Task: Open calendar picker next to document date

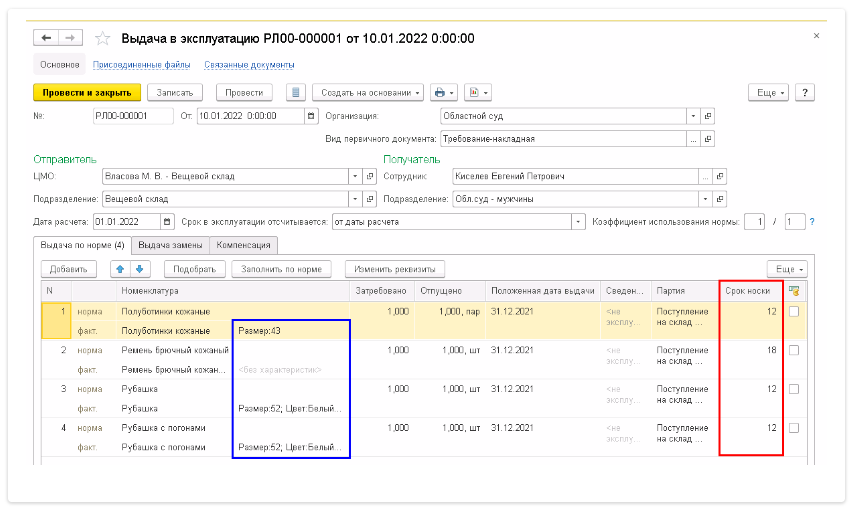Action: [x=310, y=115]
